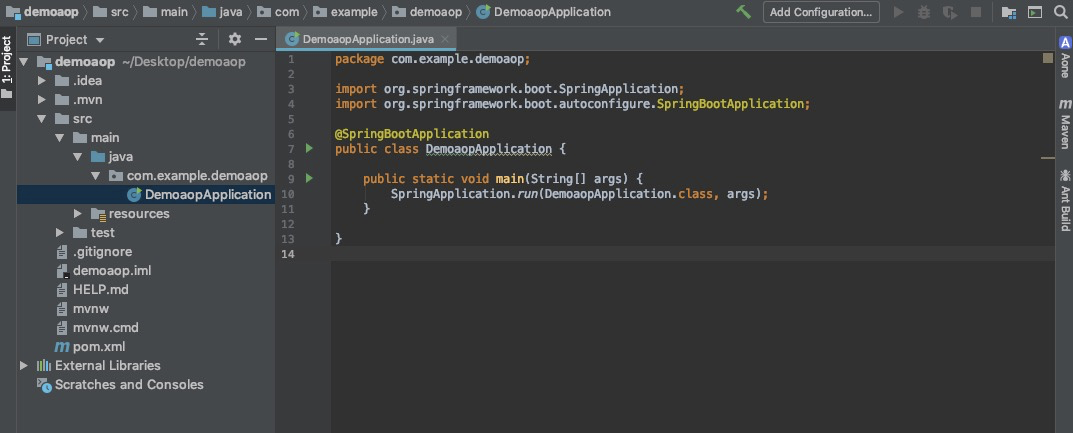
Task: Click gutter run icon beside main method
Action: 309,179
